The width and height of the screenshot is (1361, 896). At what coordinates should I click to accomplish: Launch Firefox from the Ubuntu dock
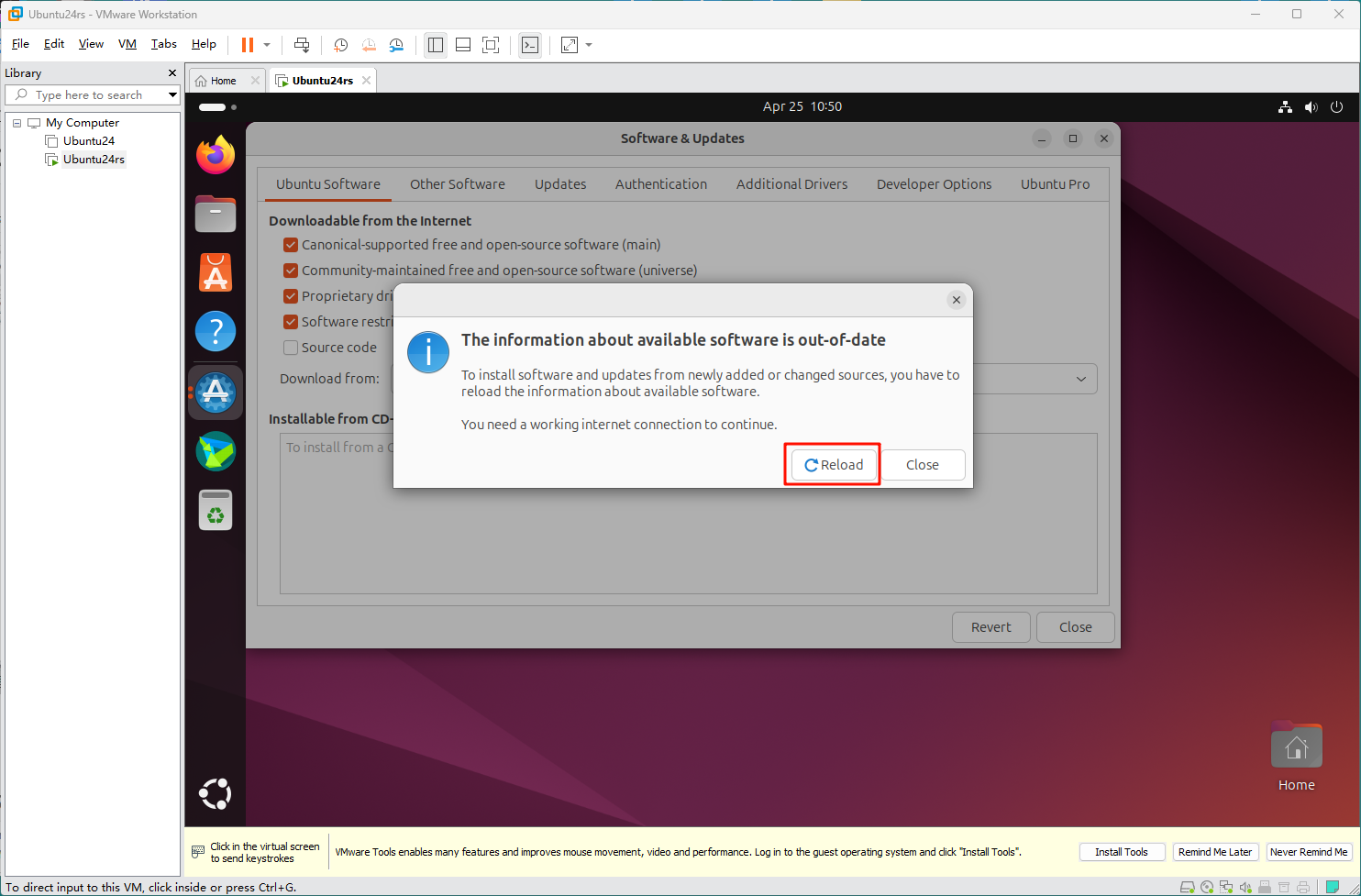coord(216,155)
